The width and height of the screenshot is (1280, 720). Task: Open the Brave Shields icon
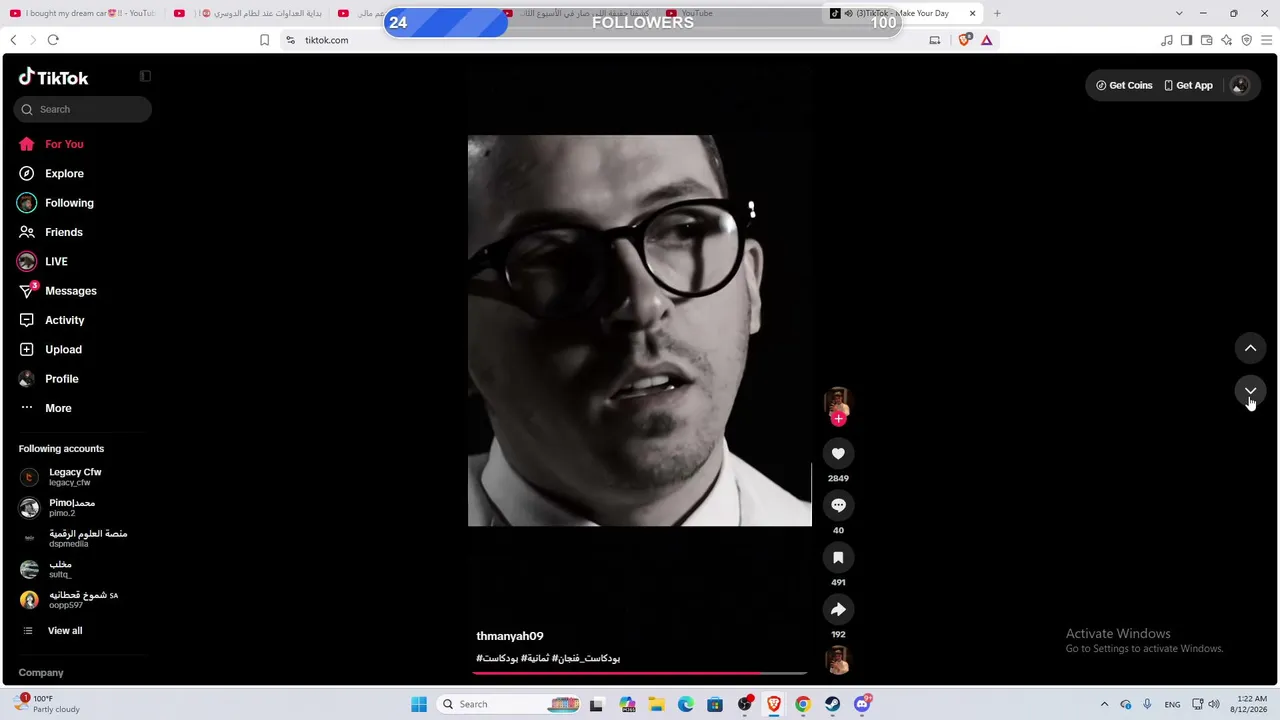(965, 40)
